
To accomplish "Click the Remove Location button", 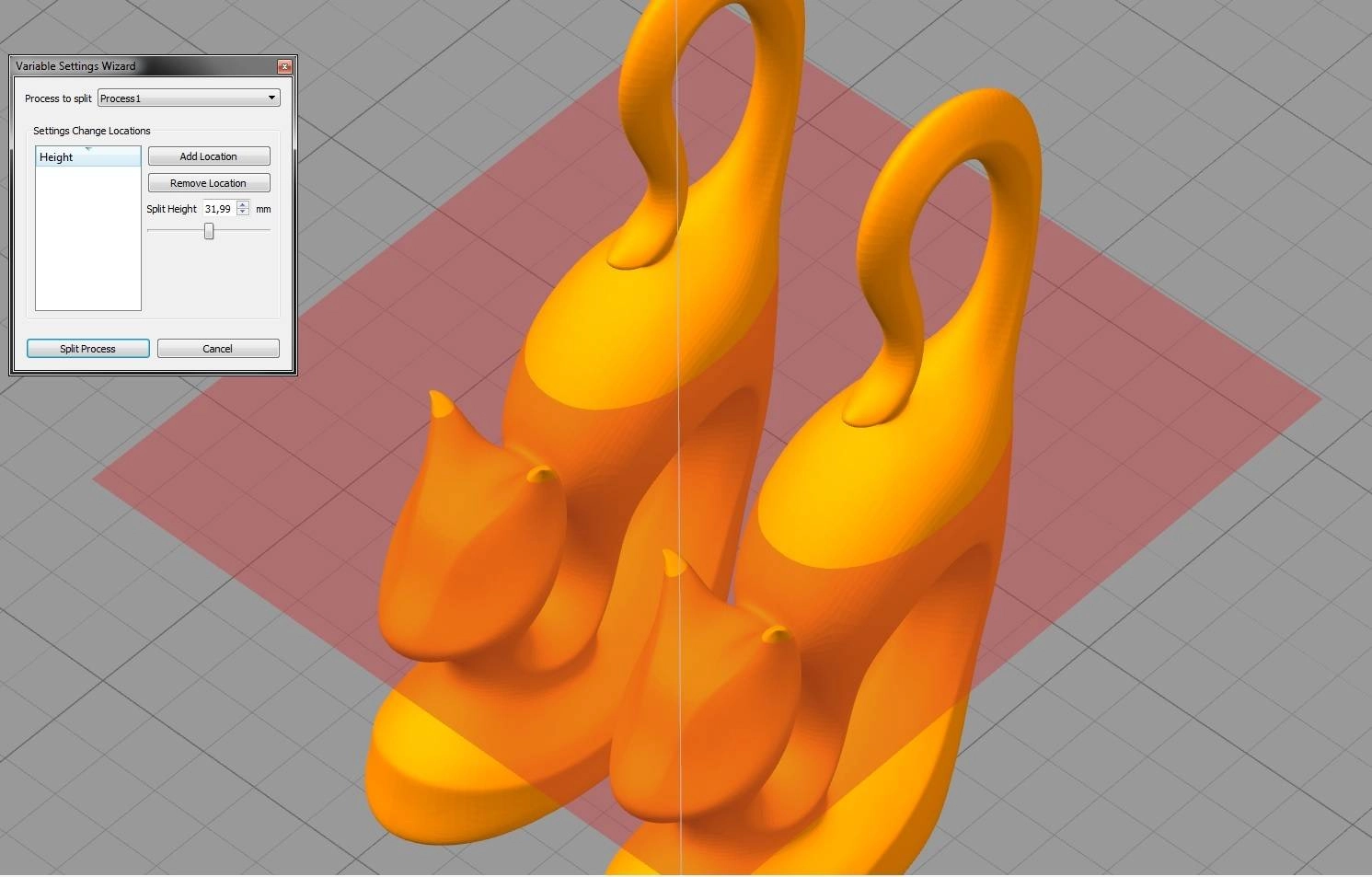I will 209,183.
